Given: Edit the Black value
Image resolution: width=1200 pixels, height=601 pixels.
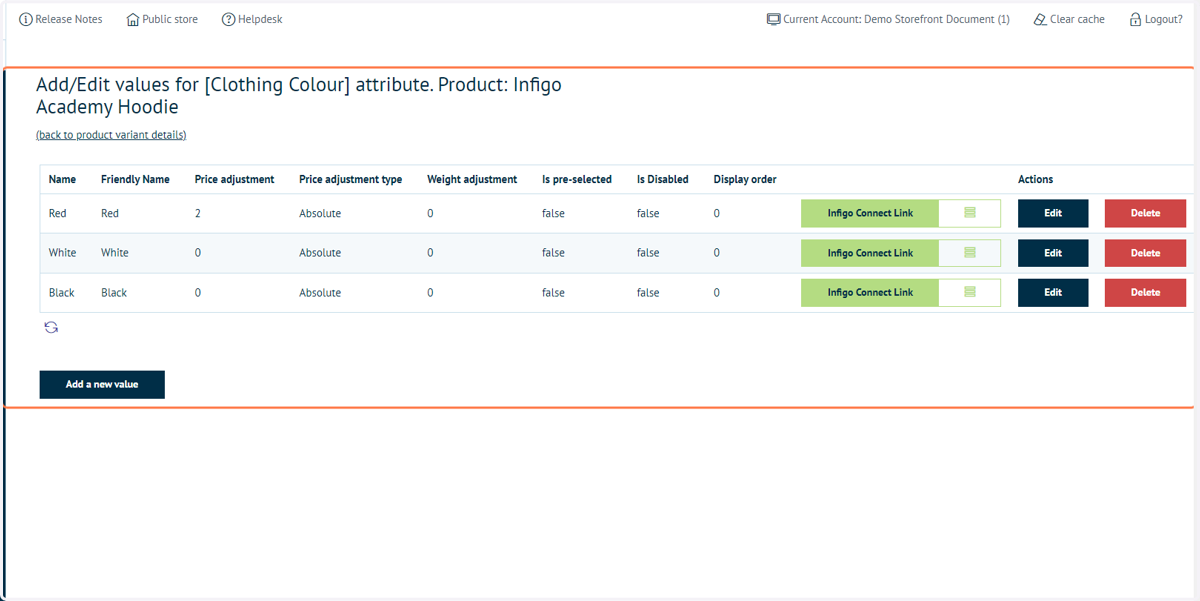Looking at the screenshot, I should coord(1053,292).
